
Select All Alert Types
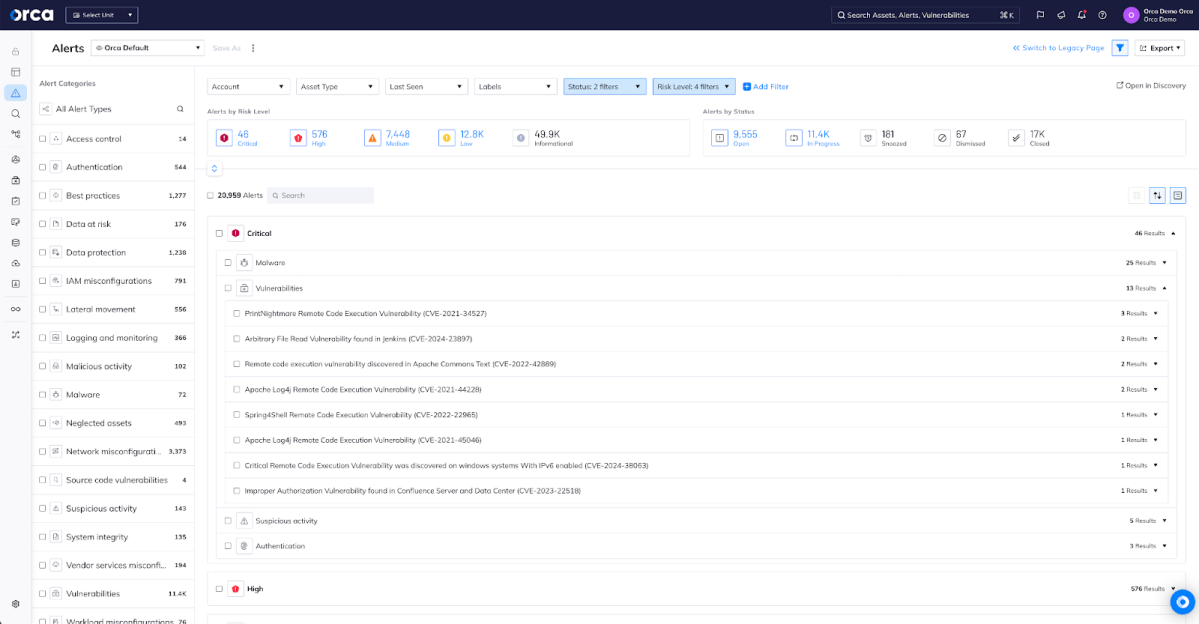pos(83,109)
